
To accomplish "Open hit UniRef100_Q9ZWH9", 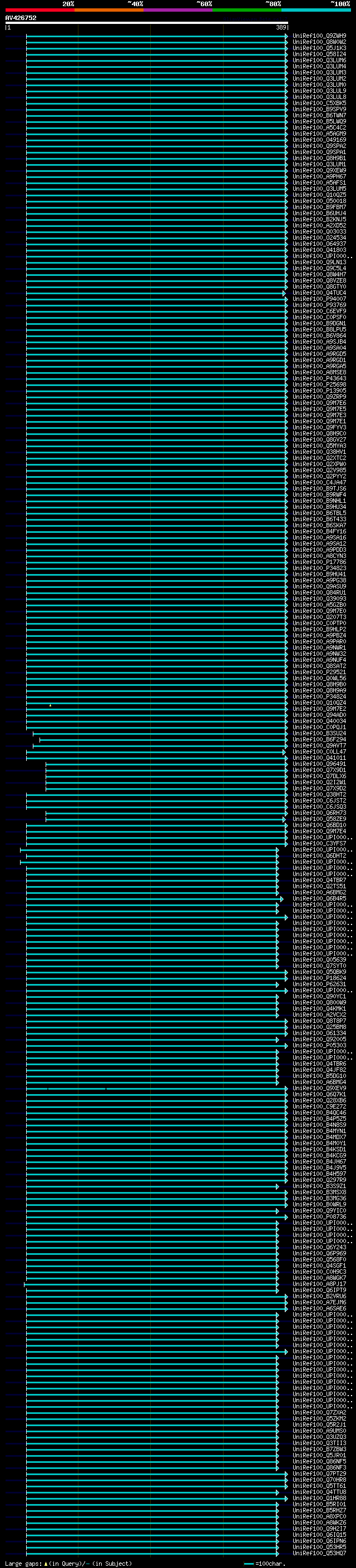I will [319, 36].
